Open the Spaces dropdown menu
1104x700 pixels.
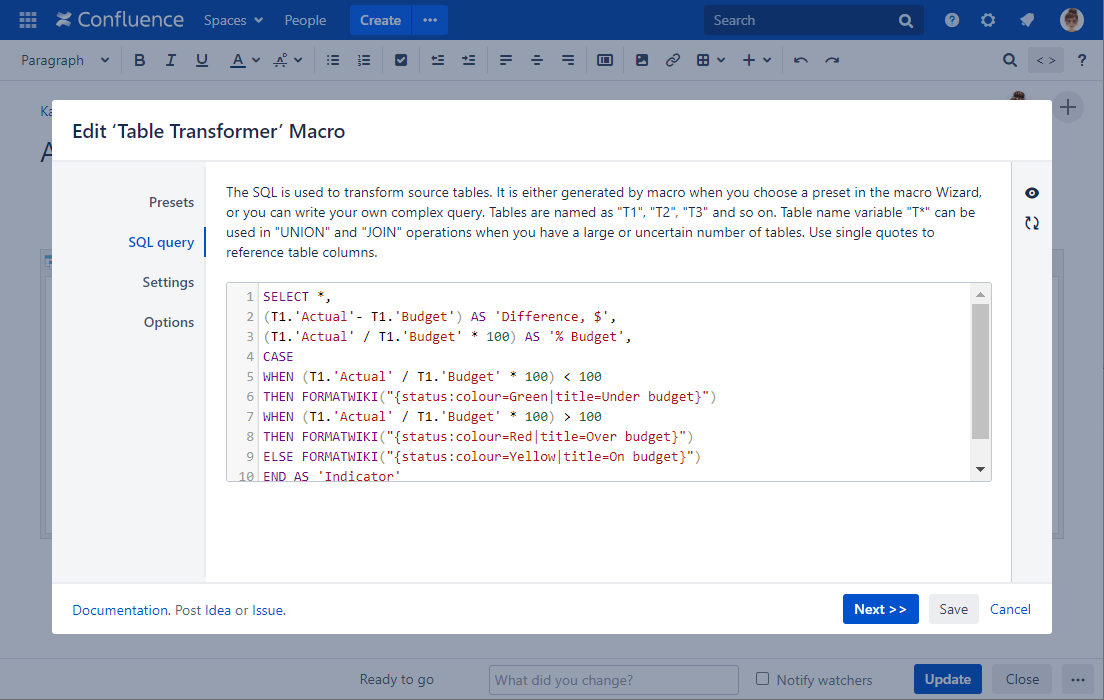click(233, 20)
